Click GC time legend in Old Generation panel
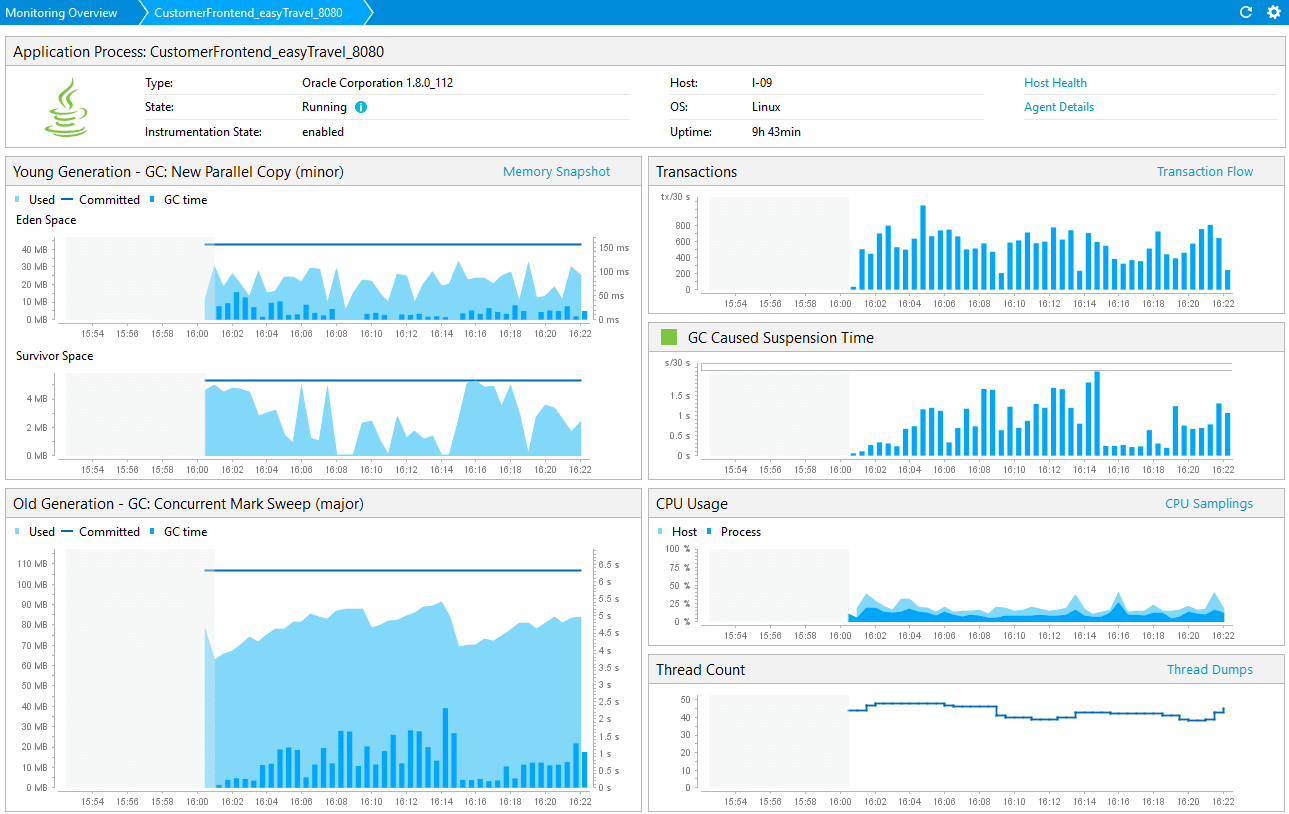 point(178,532)
